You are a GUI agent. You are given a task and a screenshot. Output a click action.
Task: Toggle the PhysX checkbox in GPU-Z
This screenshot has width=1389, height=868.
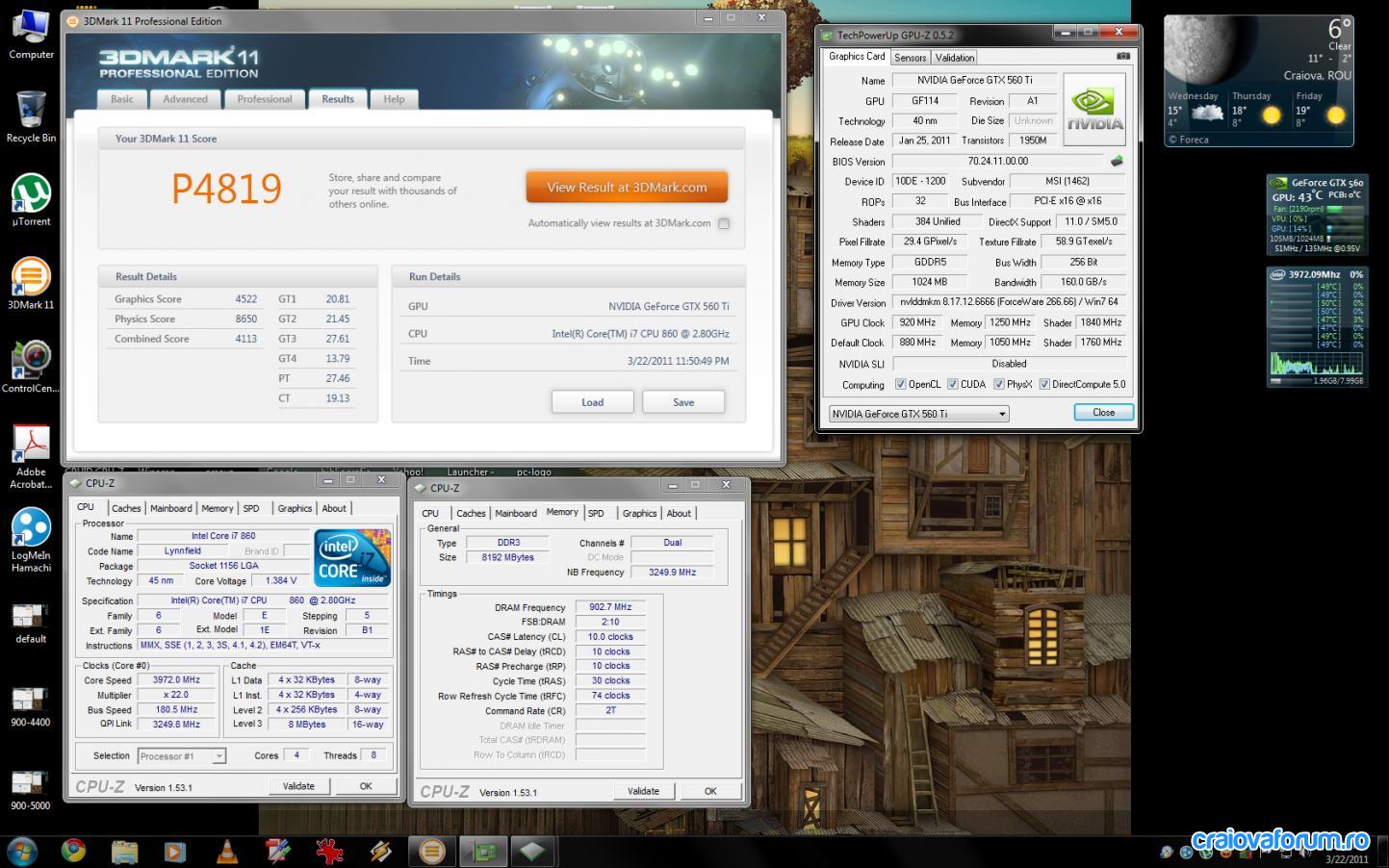999,384
